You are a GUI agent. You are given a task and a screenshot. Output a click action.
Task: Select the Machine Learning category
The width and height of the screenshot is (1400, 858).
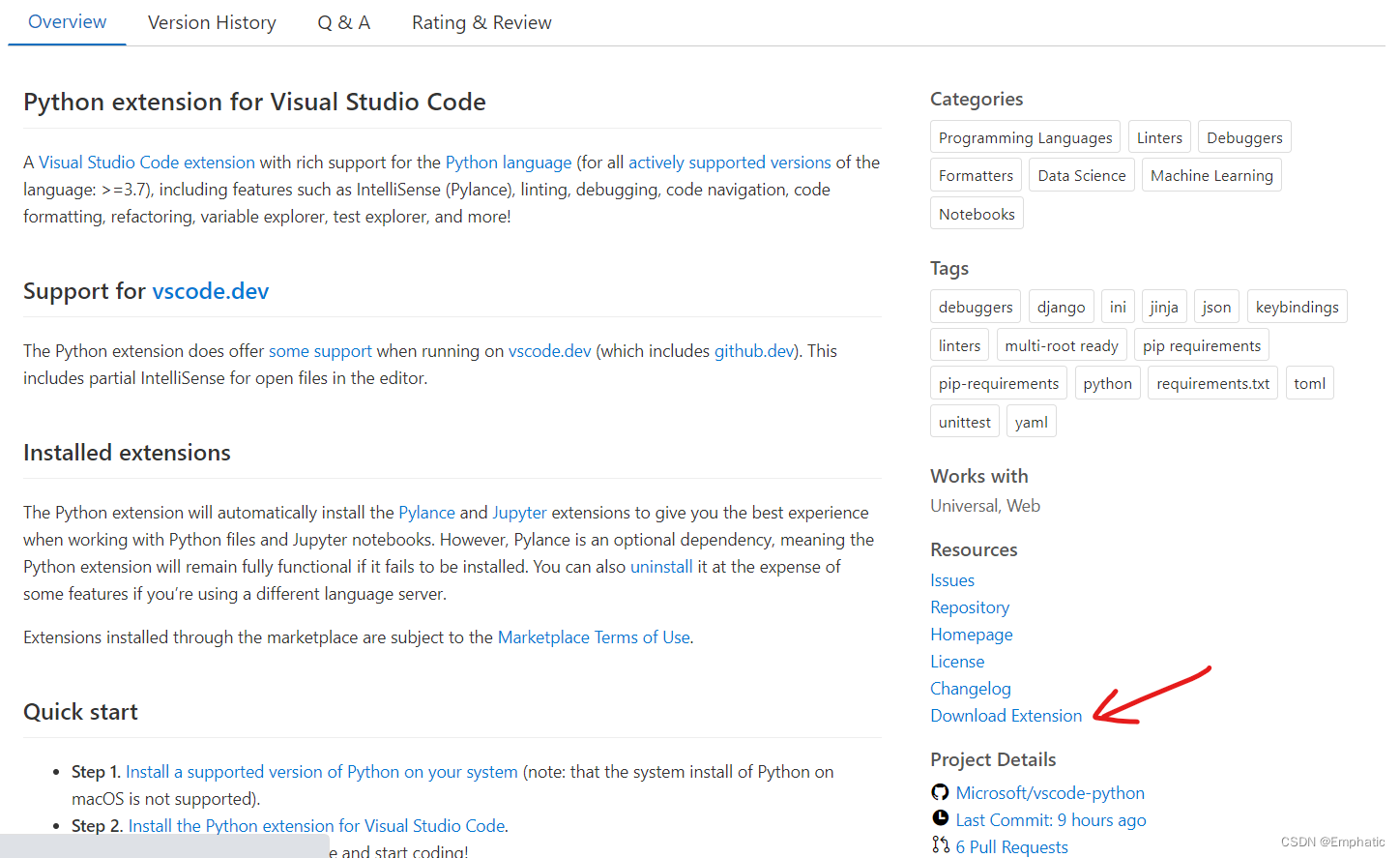click(1211, 175)
